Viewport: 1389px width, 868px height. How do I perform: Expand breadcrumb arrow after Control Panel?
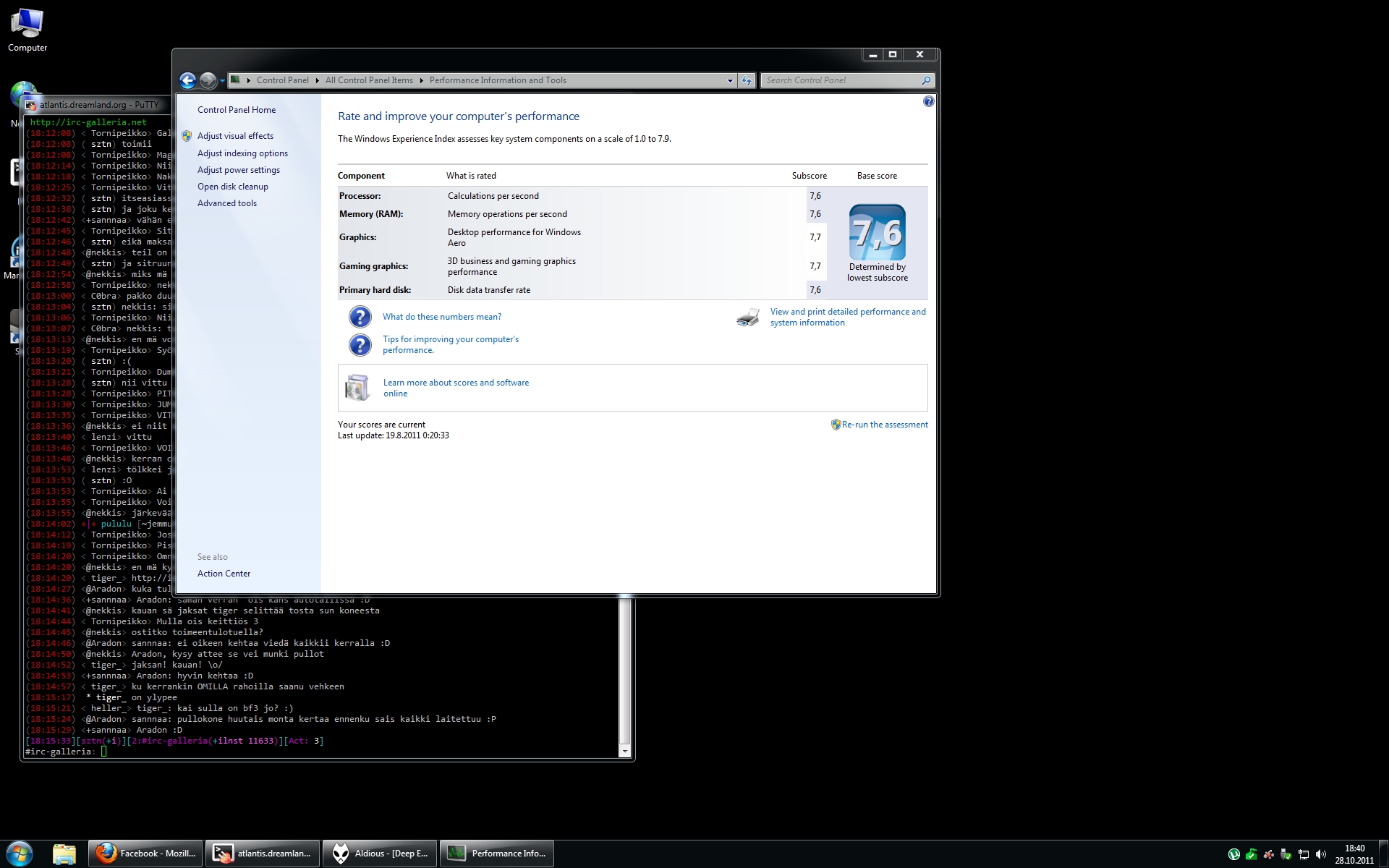coord(317,80)
